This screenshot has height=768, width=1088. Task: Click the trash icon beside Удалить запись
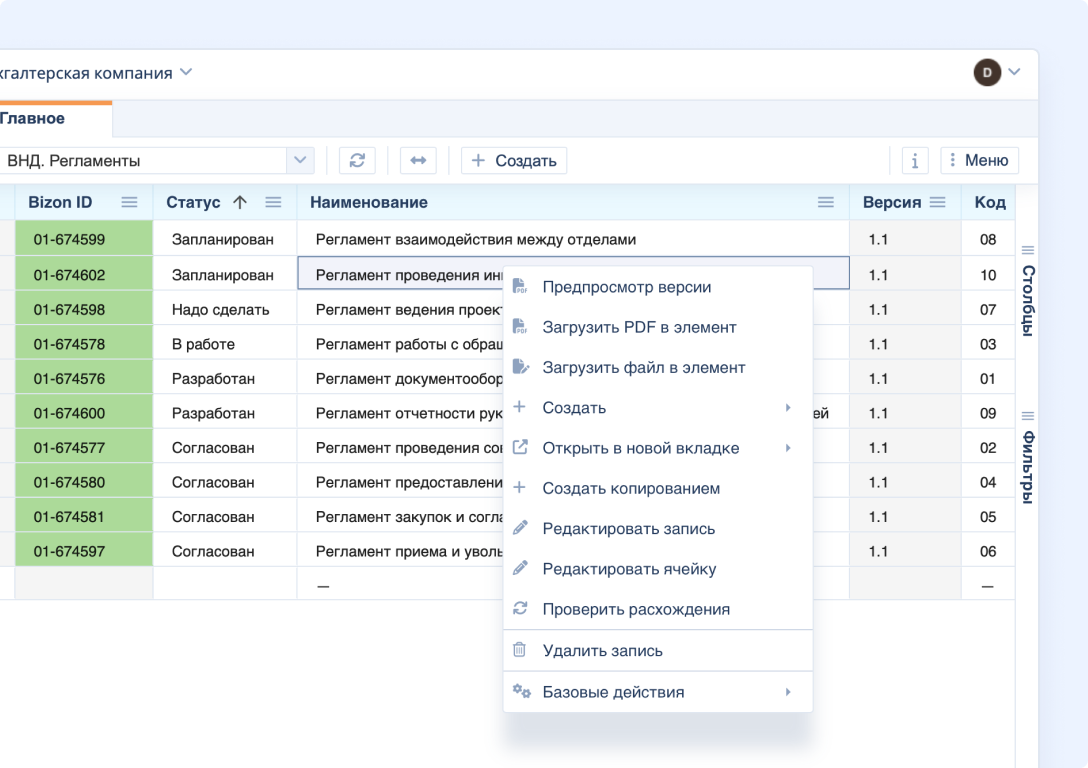coord(519,650)
